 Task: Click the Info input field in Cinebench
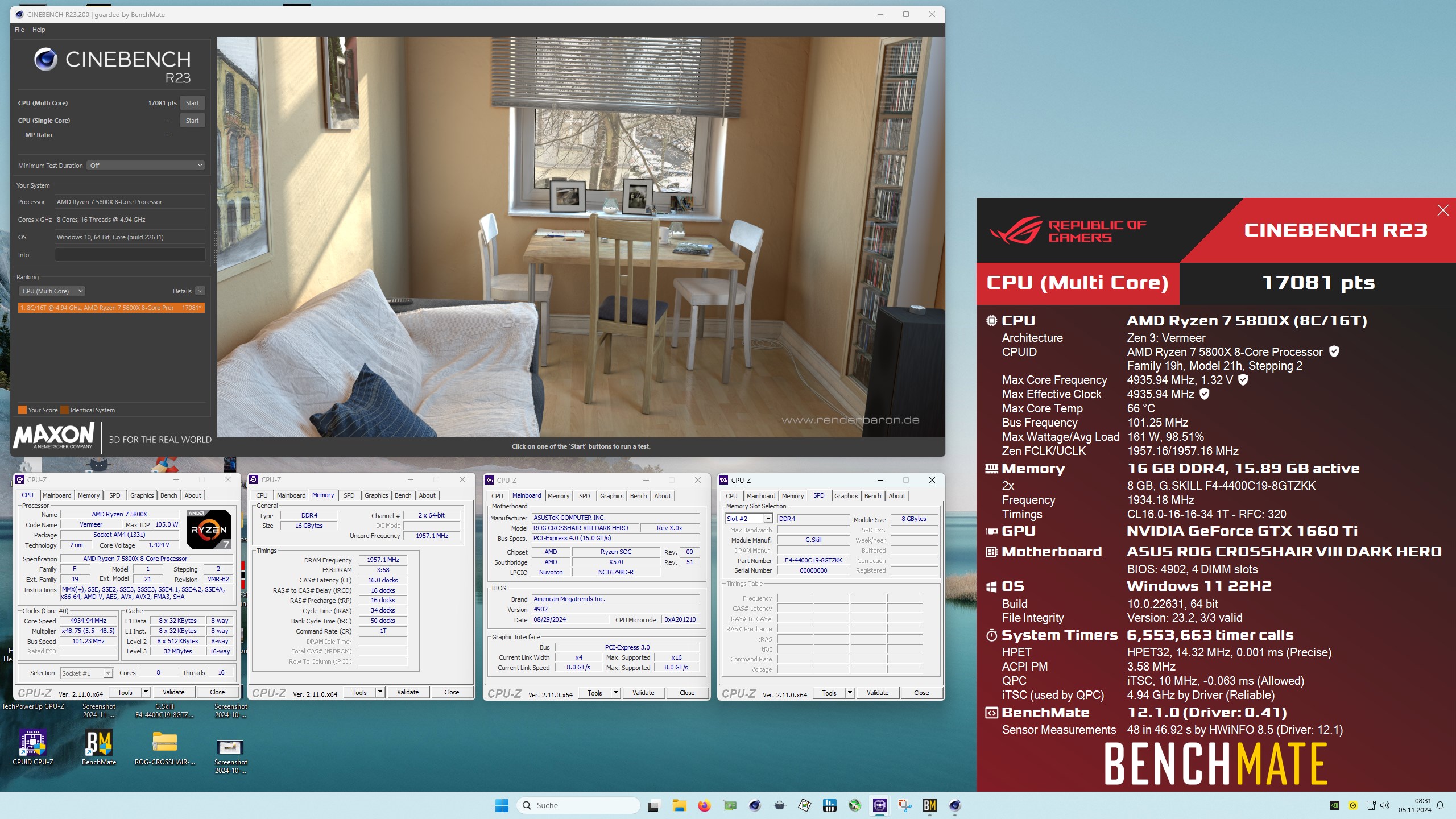(130, 255)
